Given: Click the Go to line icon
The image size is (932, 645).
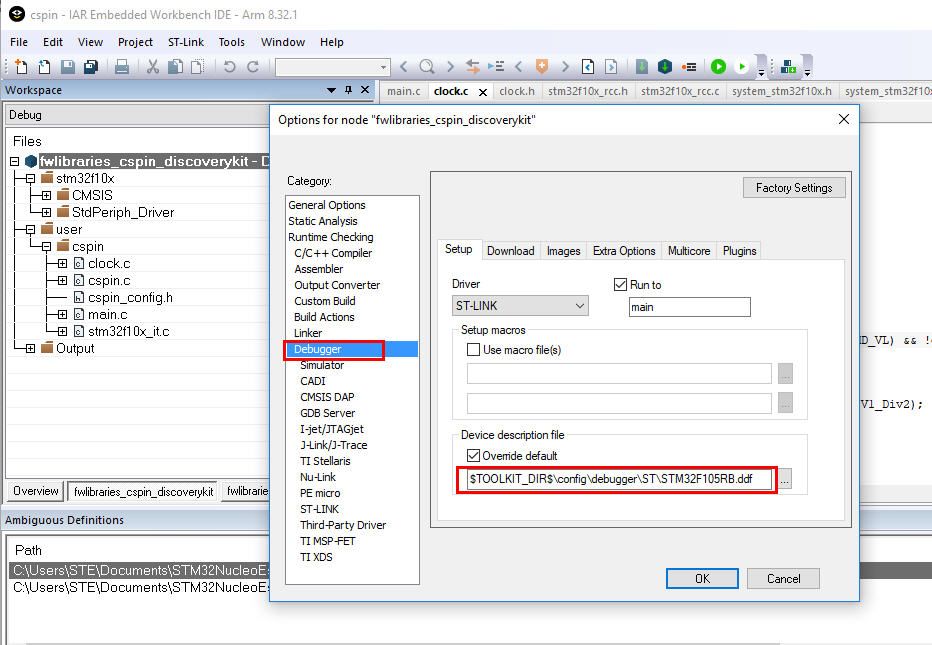Looking at the screenshot, I should coord(496,67).
